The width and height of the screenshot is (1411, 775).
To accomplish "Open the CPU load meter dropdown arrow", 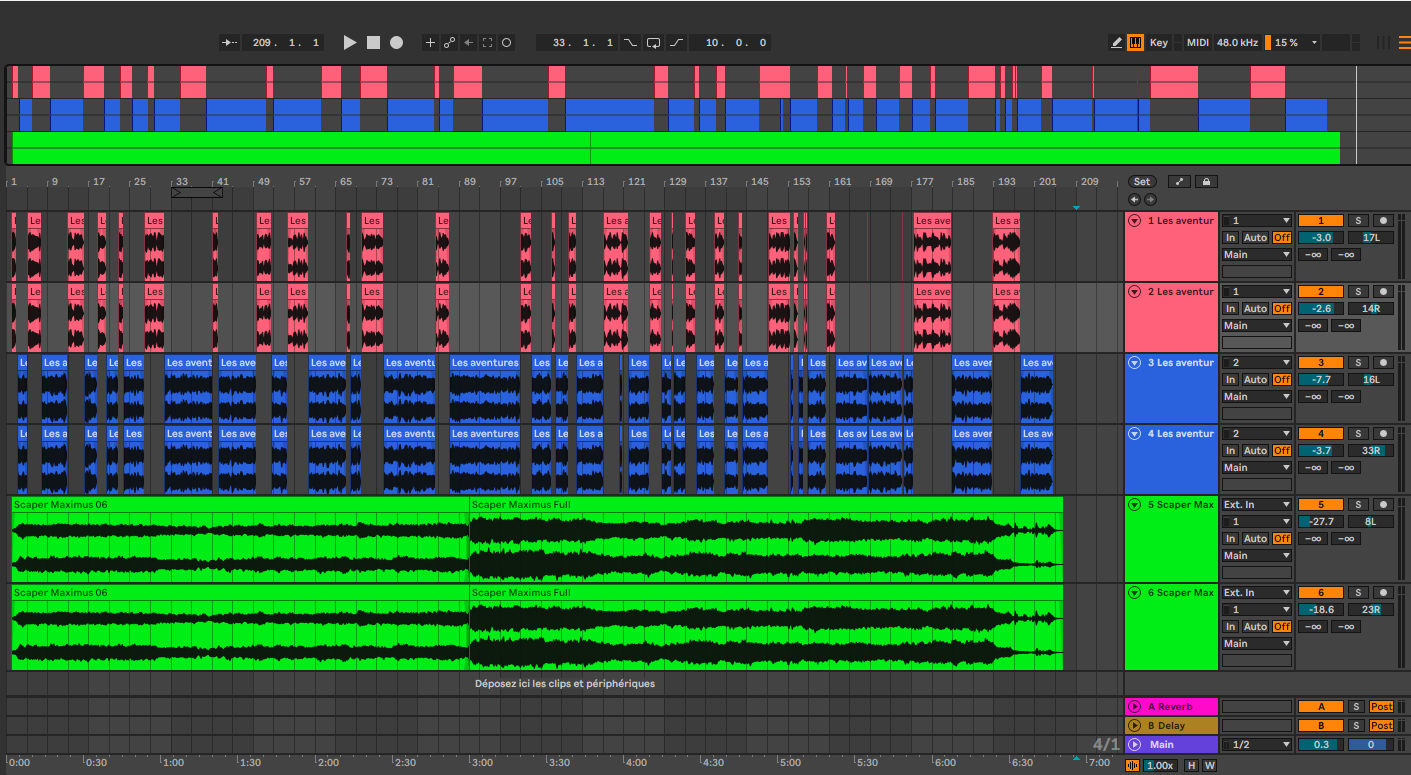I will (1314, 42).
